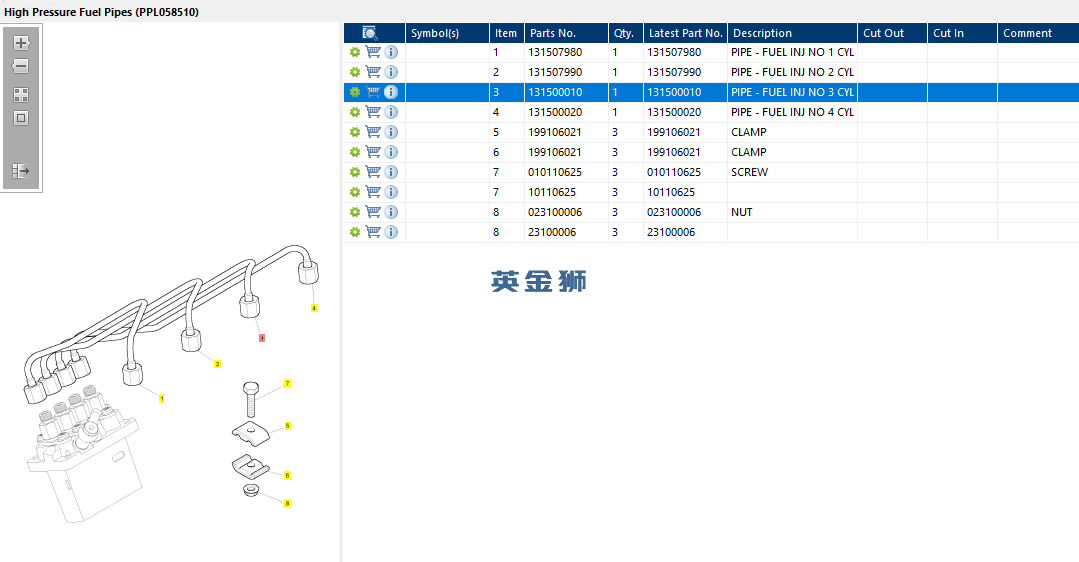Click callout 7 beside the screw
Screen dimensions: 1079x562
click(288, 383)
